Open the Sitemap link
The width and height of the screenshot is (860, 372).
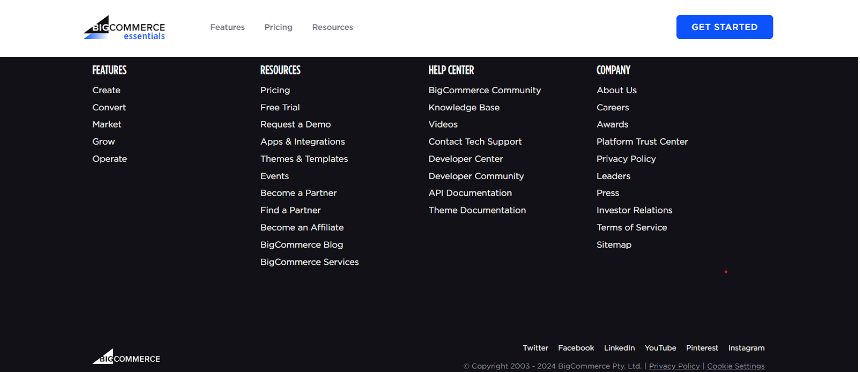[614, 245]
